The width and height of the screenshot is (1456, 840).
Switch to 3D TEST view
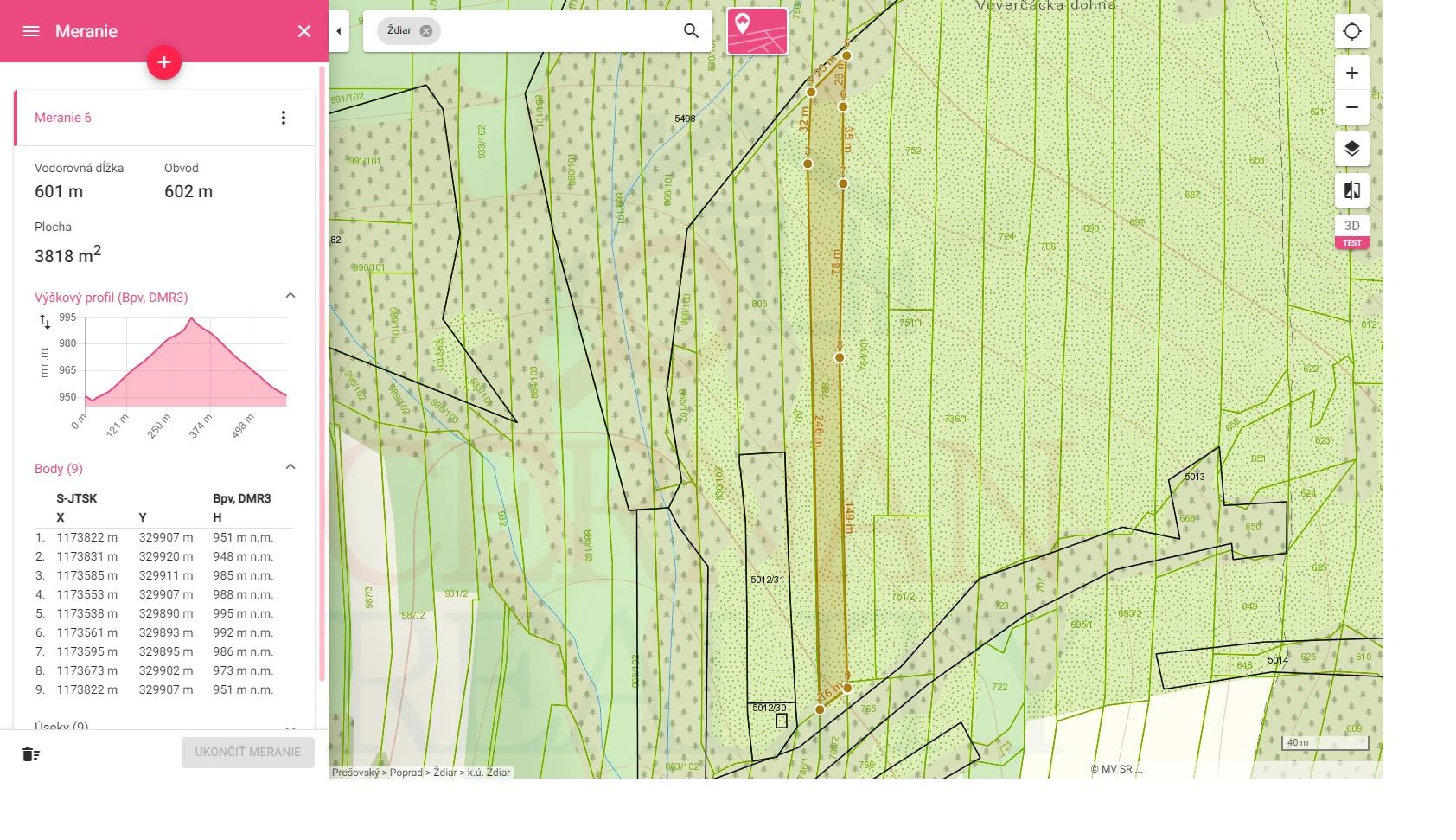point(1352,232)
